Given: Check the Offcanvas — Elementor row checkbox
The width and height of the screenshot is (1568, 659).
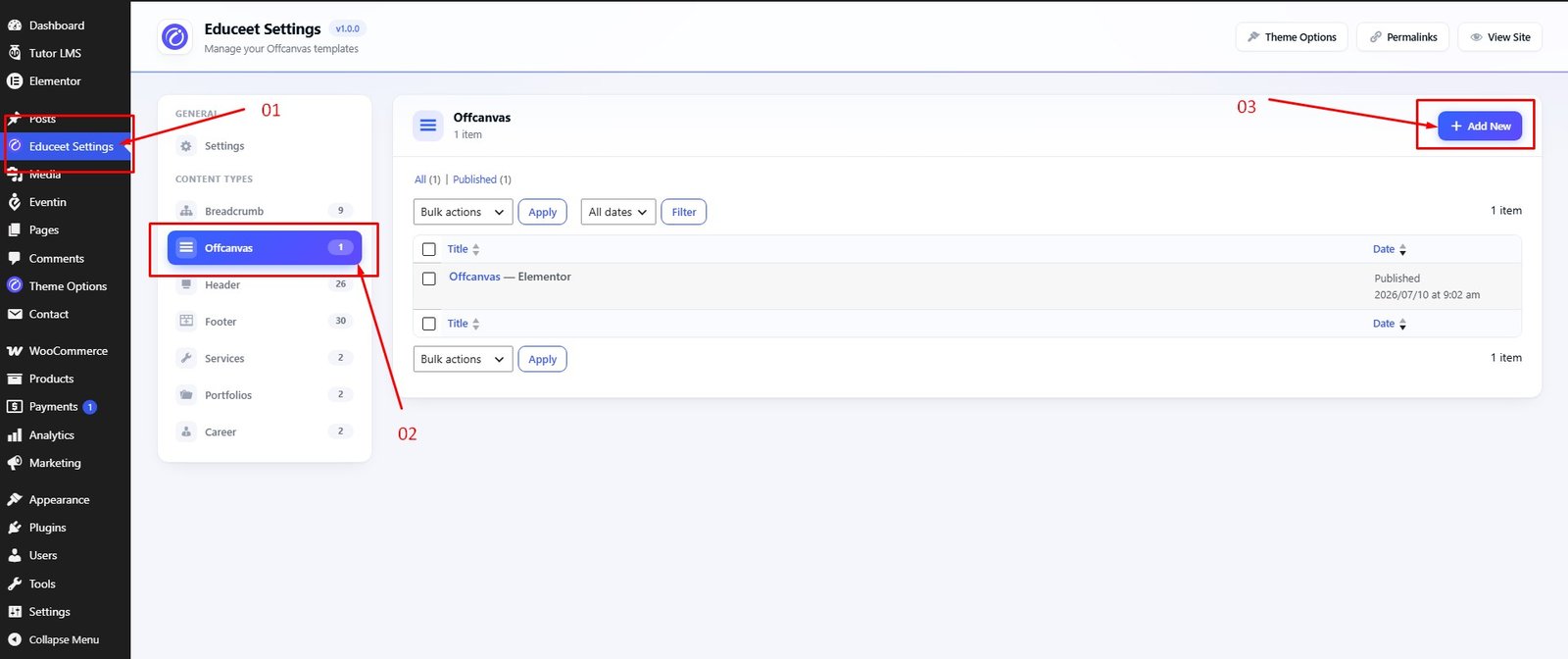Looking at the screenshot, I should click(x=428, y=279).
